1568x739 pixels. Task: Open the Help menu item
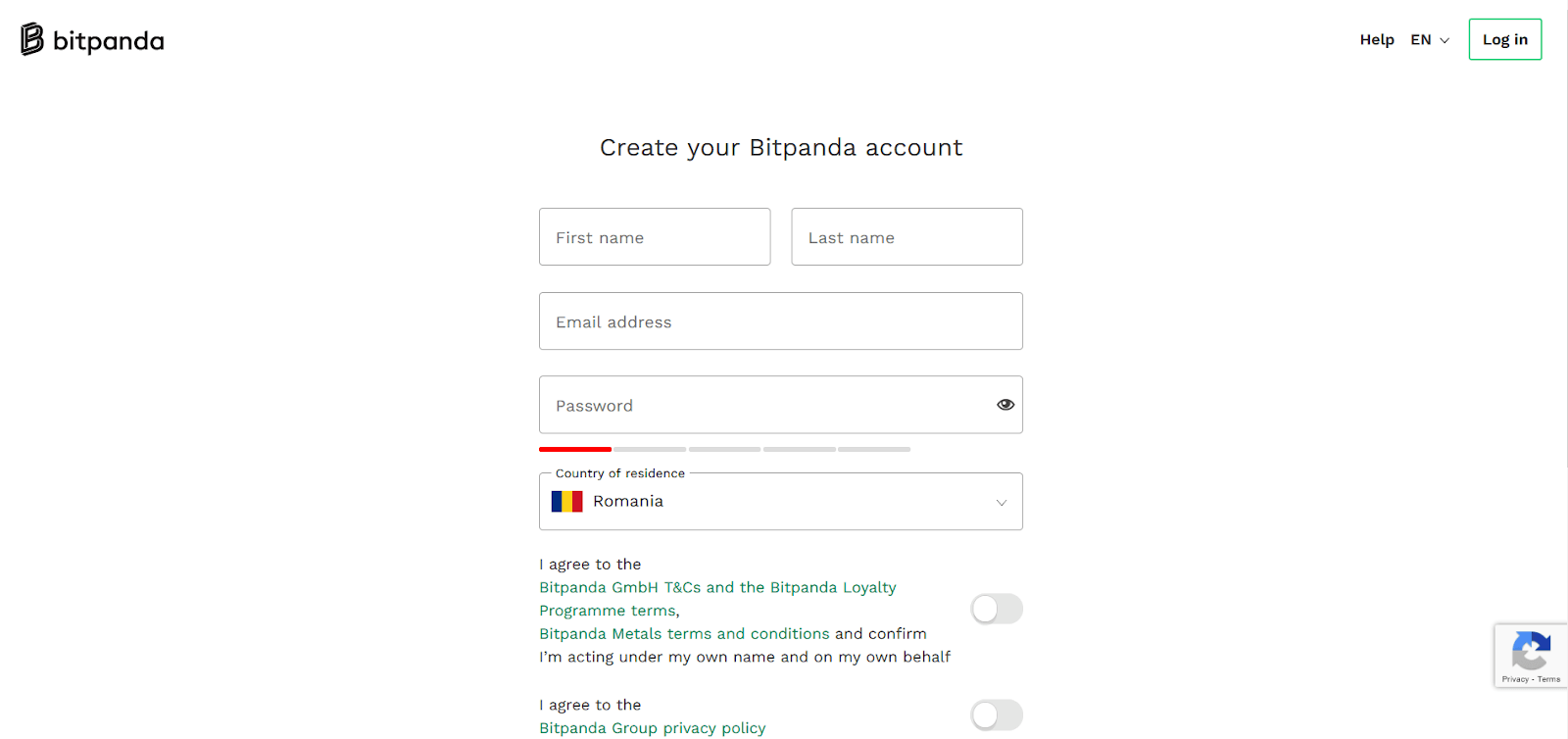pos(1377,39)
